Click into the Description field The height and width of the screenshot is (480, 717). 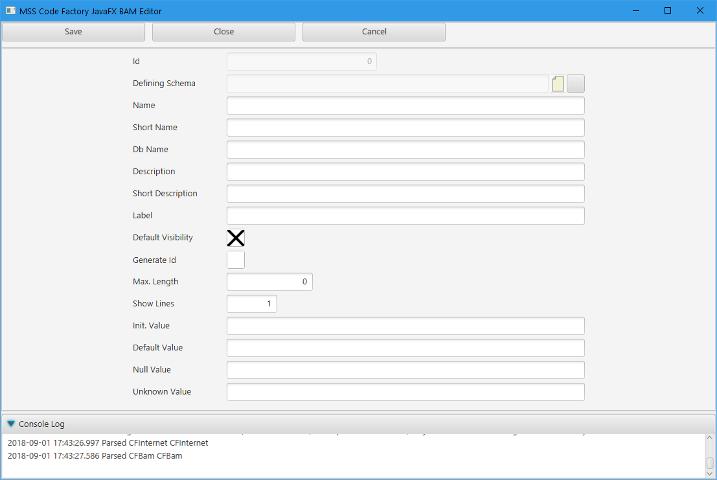(405, 172)
